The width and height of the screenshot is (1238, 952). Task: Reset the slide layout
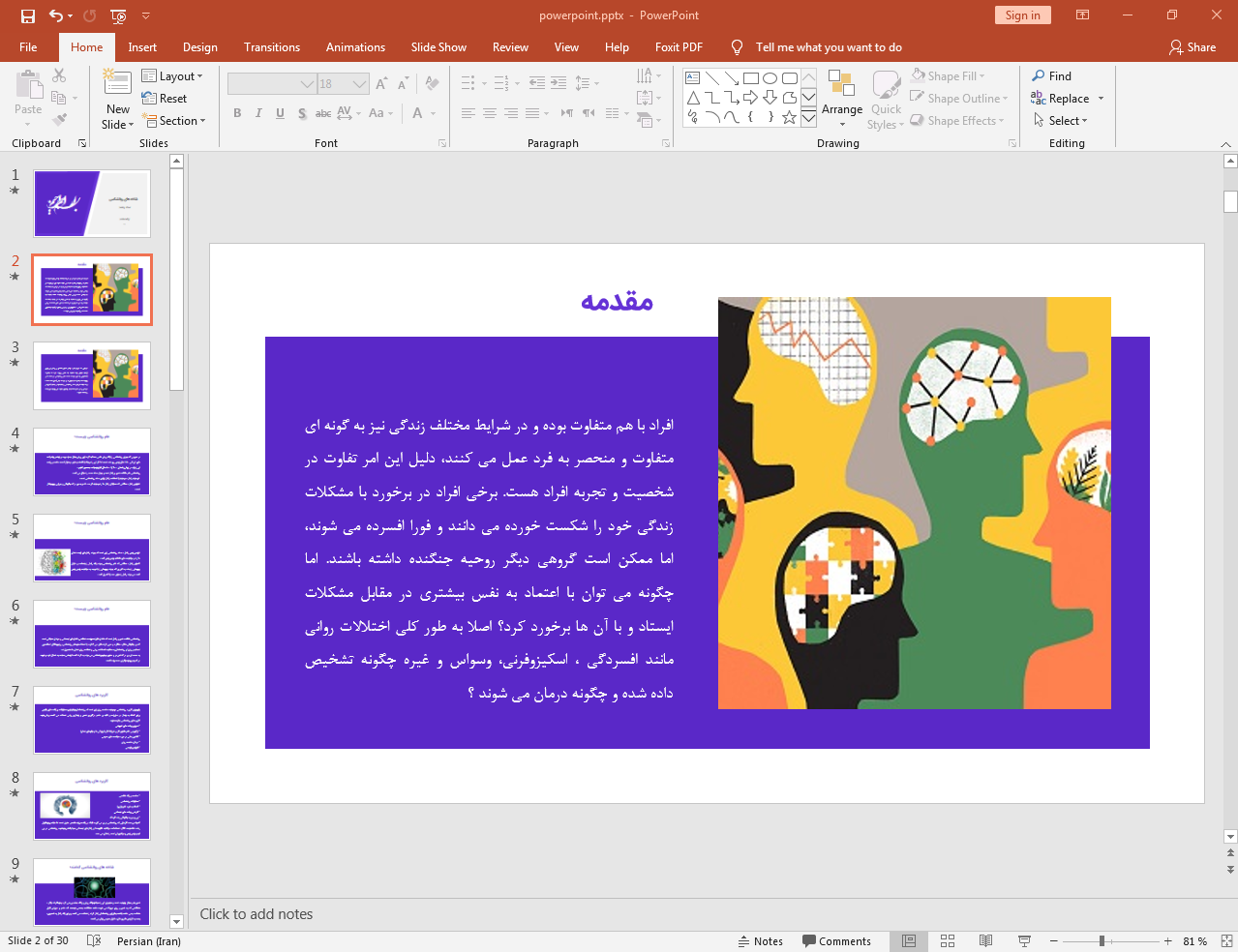tap(165, 99)
